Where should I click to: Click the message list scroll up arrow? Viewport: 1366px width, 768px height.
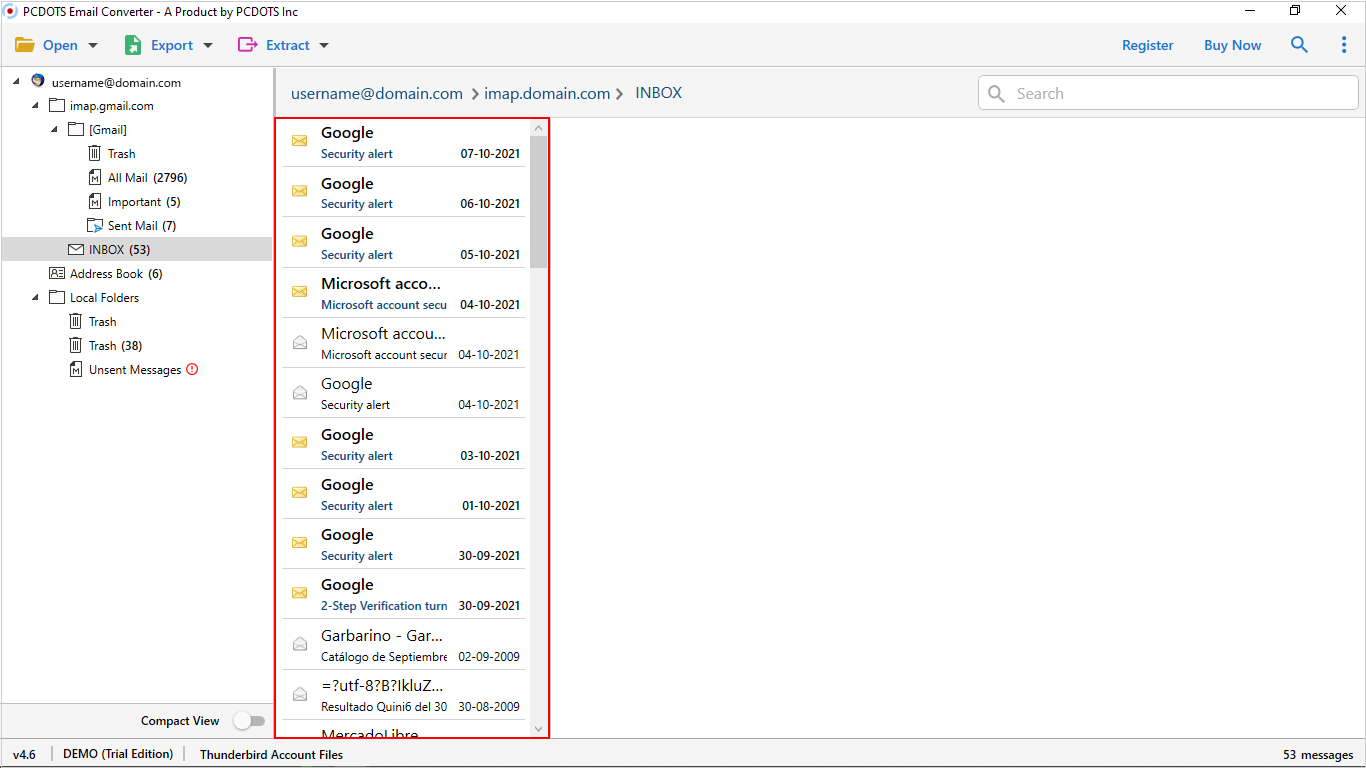[x=539, y=128]
